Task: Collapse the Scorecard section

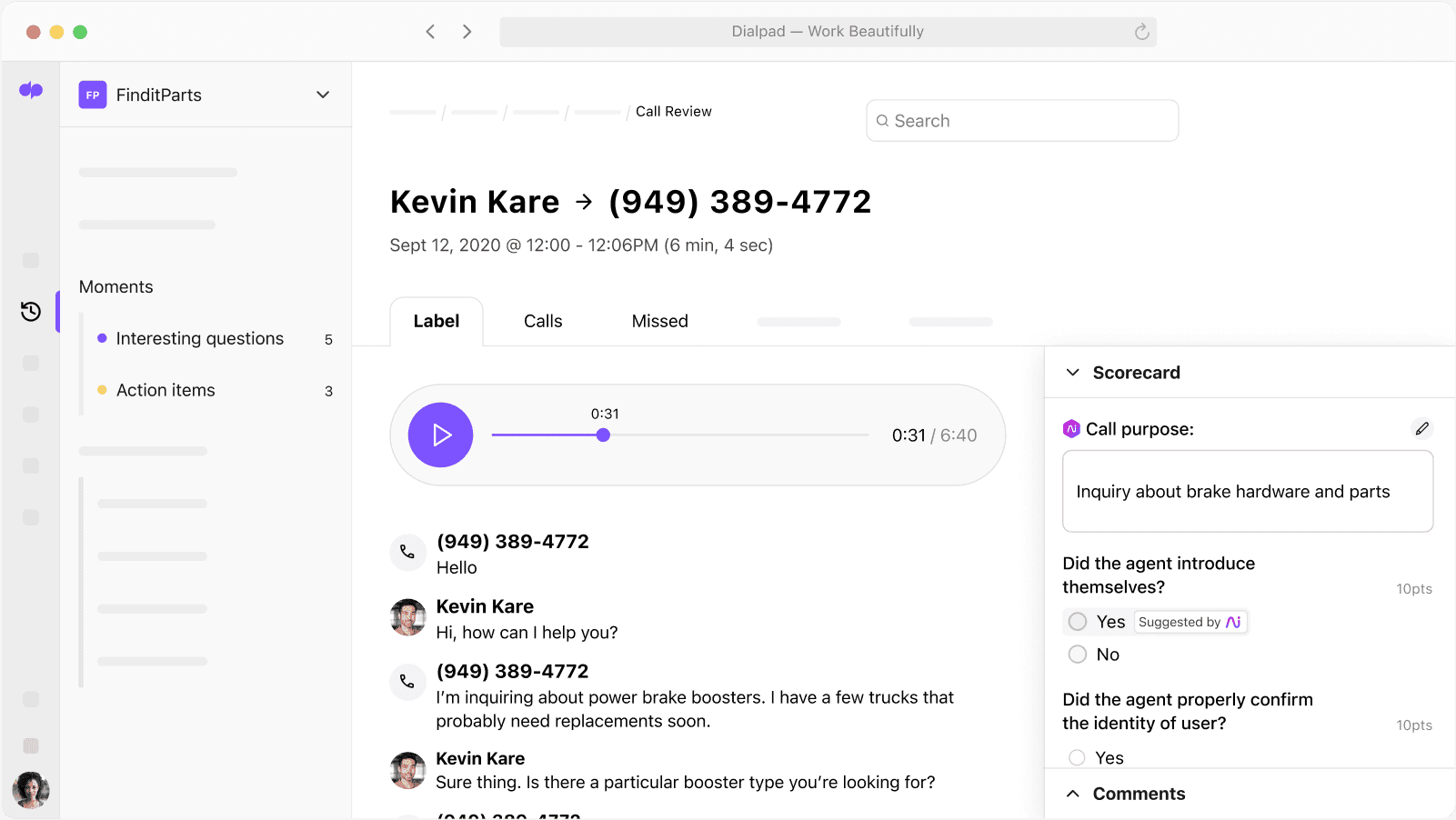Action: pyautogui.click(x=1072, y=372)
